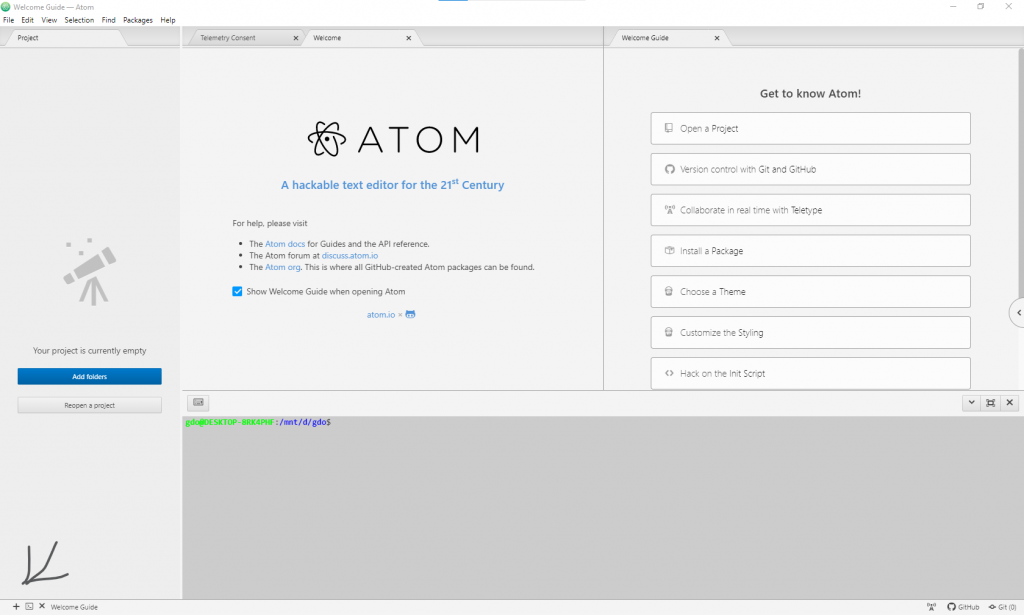Open the Edit menu
This screenshot has width=1024, height=615.
click(x=27, y=20)
